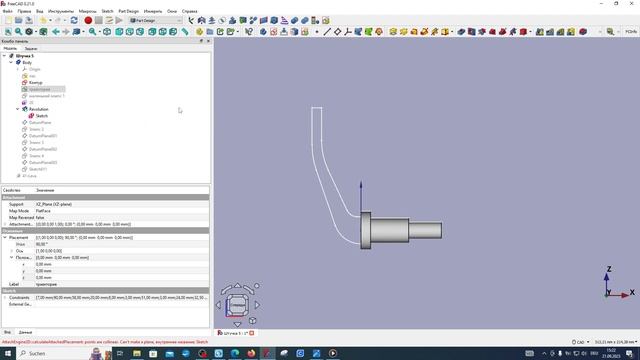The height and width of the screenshot is (360, 640).
Task: Switch to the Данные property tab
Action: (x=25, y=332)
